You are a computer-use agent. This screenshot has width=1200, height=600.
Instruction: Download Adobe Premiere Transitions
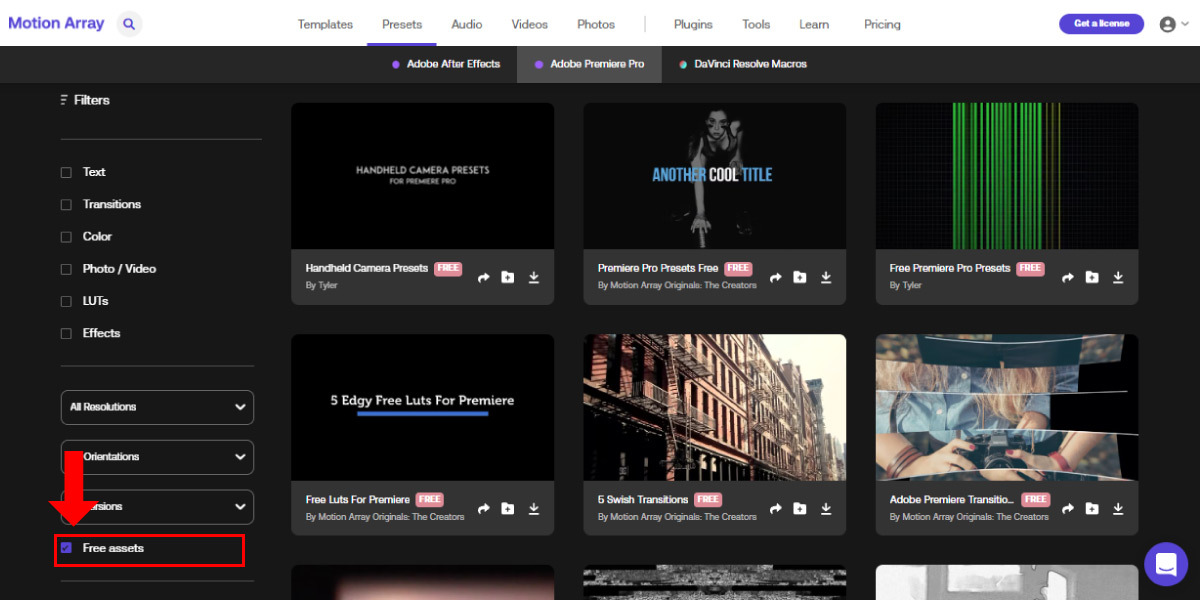(1118, 508)
